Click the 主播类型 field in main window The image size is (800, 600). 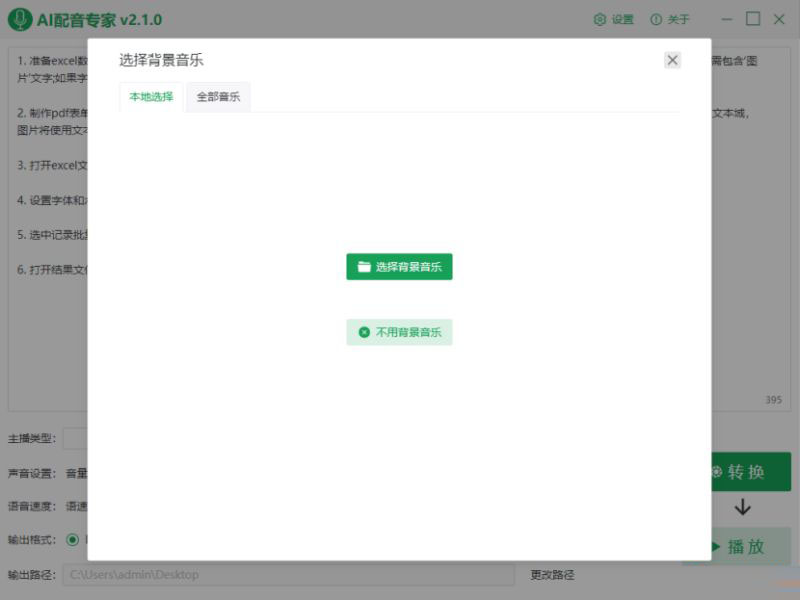(x=75, y=438)
